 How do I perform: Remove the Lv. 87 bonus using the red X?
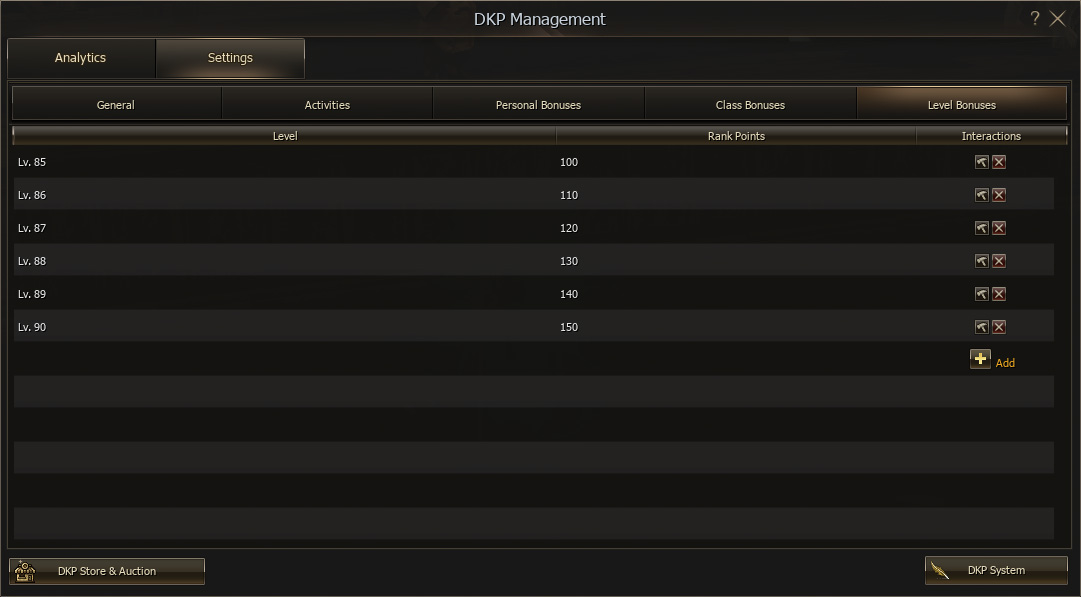pyautogui.click(x=999, y=228)
